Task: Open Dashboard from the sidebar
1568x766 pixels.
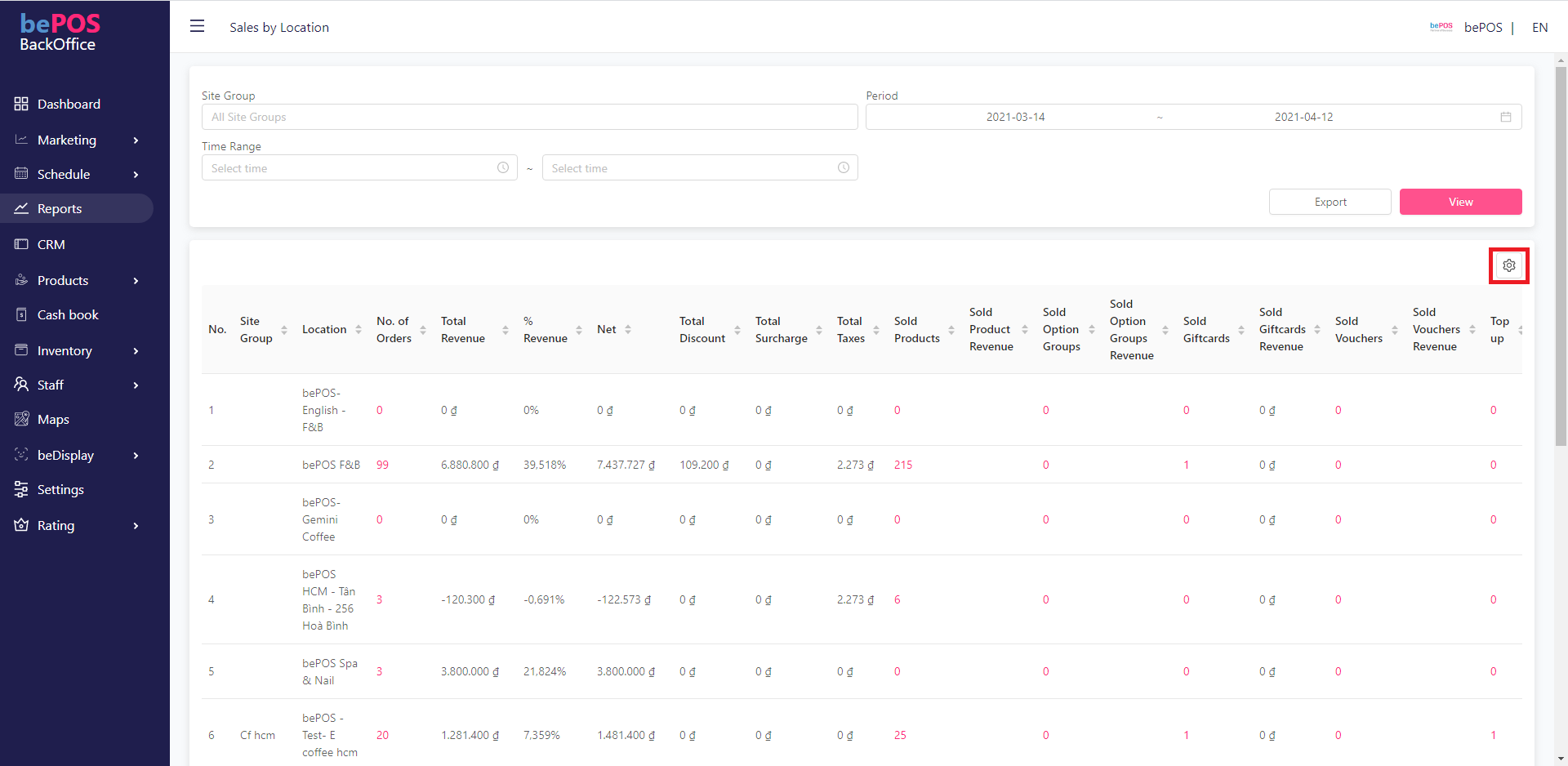Action: coord(69,104)
